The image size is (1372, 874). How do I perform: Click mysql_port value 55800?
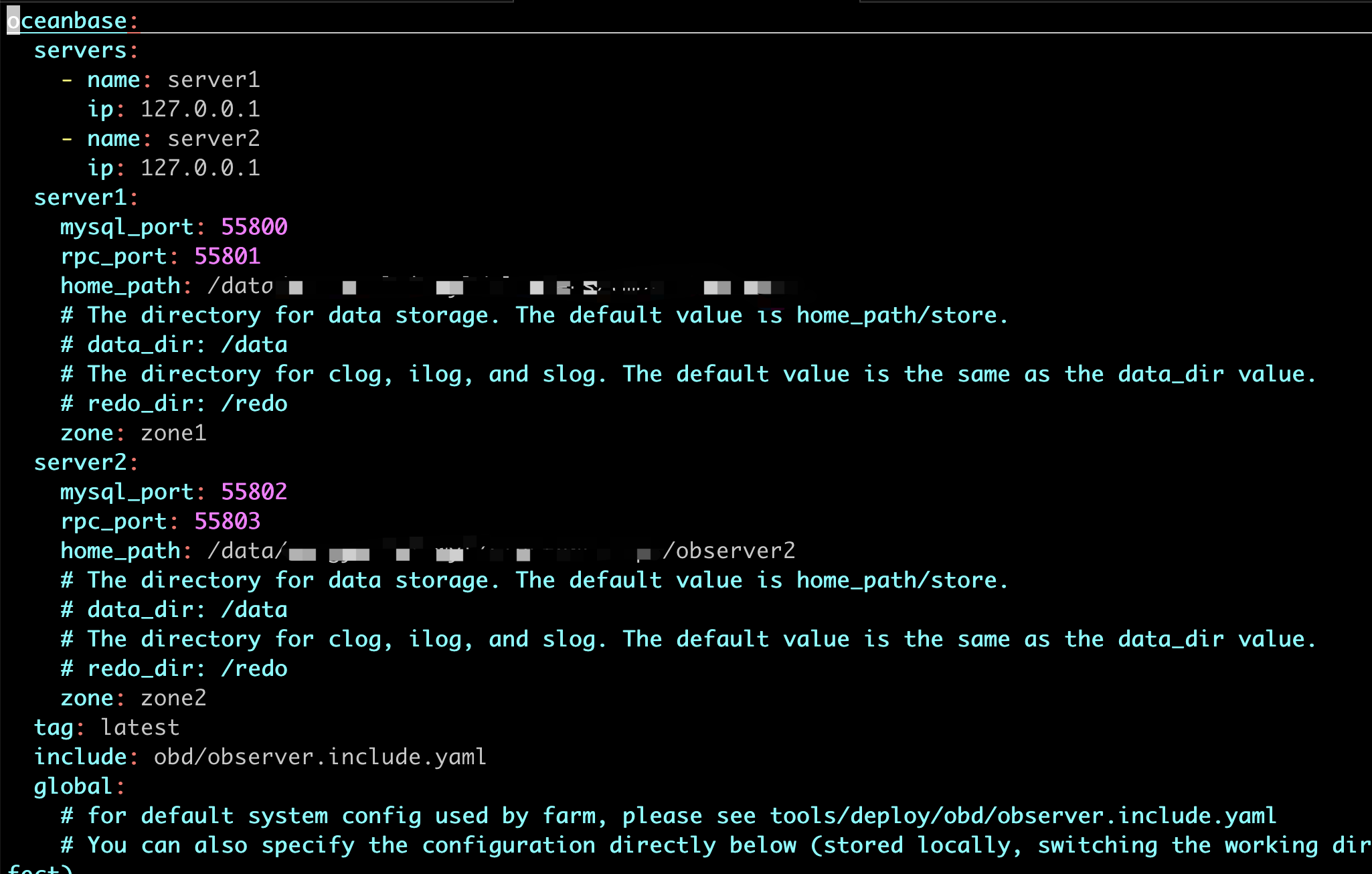pos(254,227)
